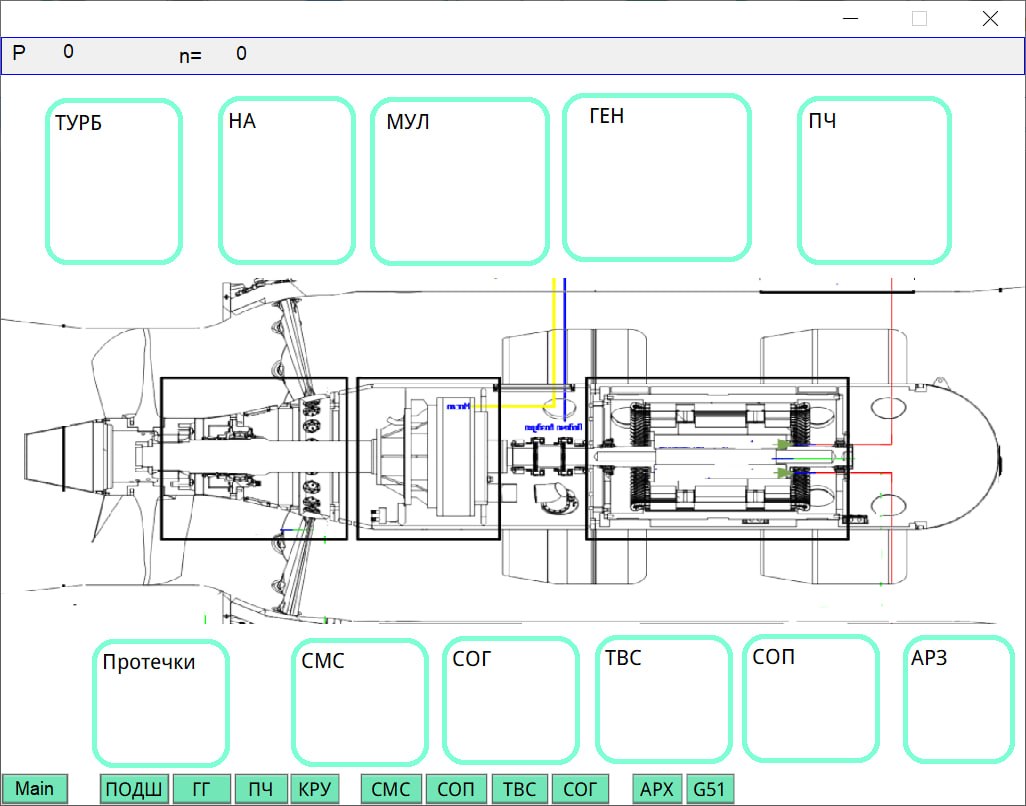This screenshot has height=806, width=1026.
Task: Go to the СМС bottom bar button
Action: coord(391,789)
